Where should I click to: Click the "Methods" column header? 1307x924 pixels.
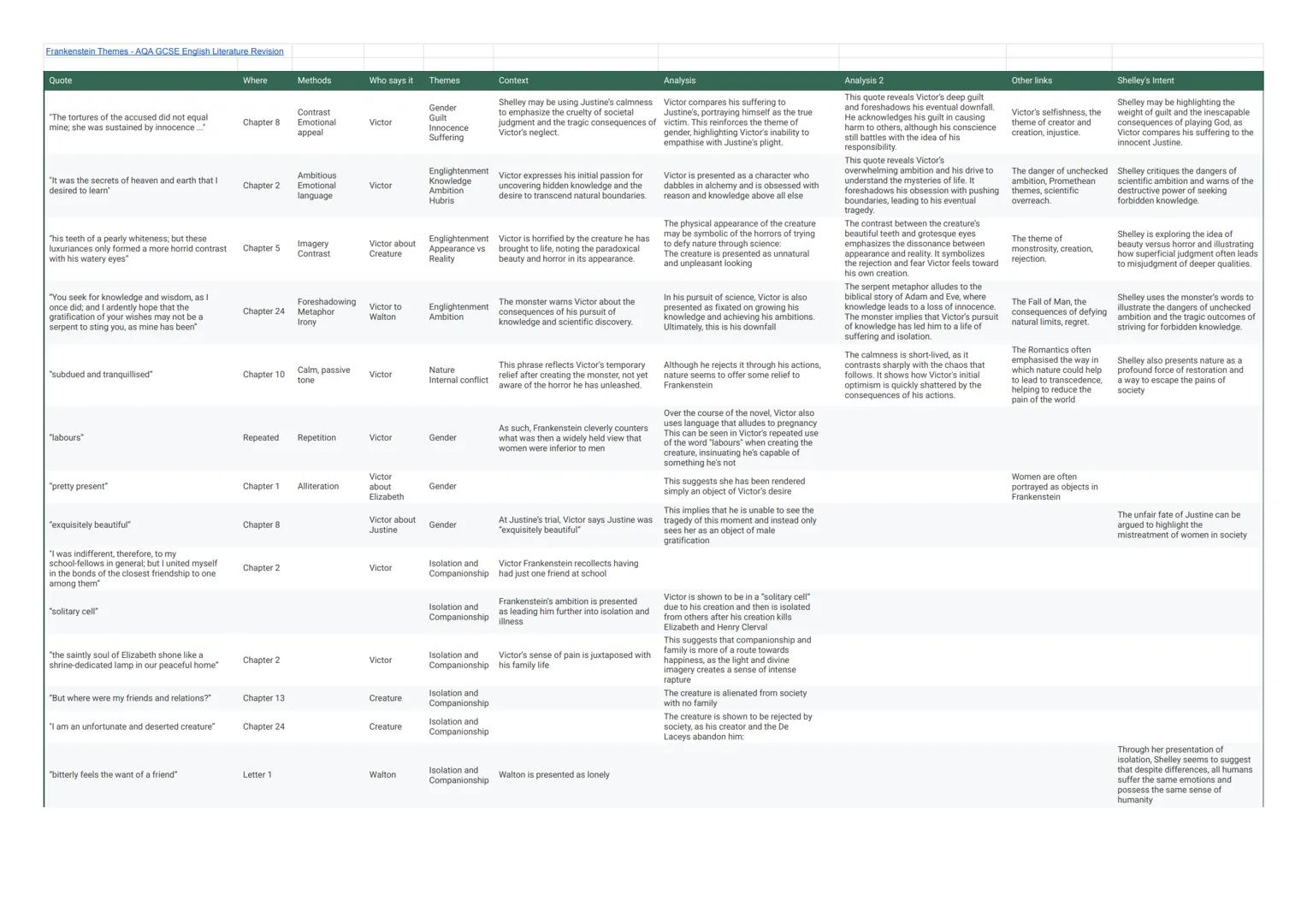(x=314, y=80)
